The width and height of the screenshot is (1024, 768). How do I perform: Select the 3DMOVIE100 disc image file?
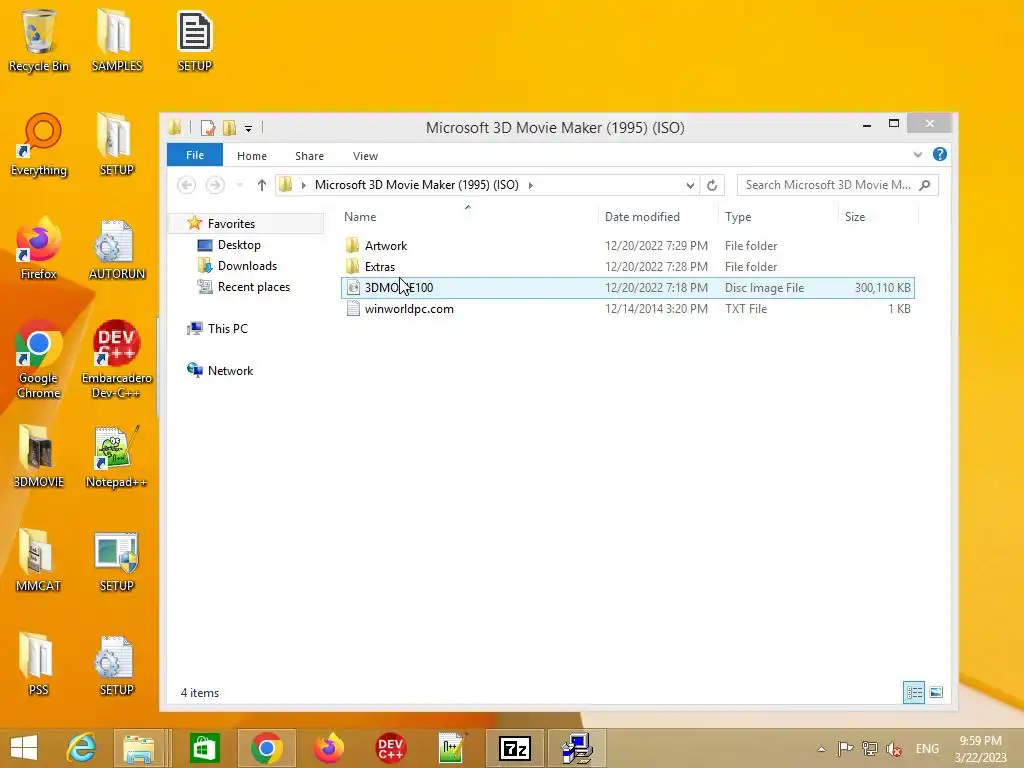pyautogui.click(x=628, y=288)
